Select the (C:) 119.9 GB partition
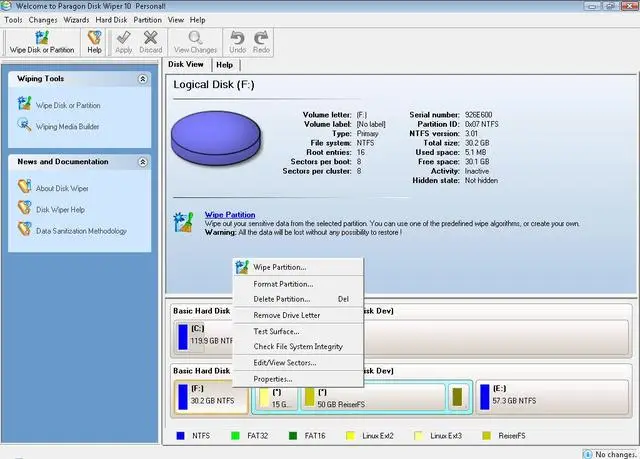The height and width of the screenshot is (459, 640). point(204,337)
